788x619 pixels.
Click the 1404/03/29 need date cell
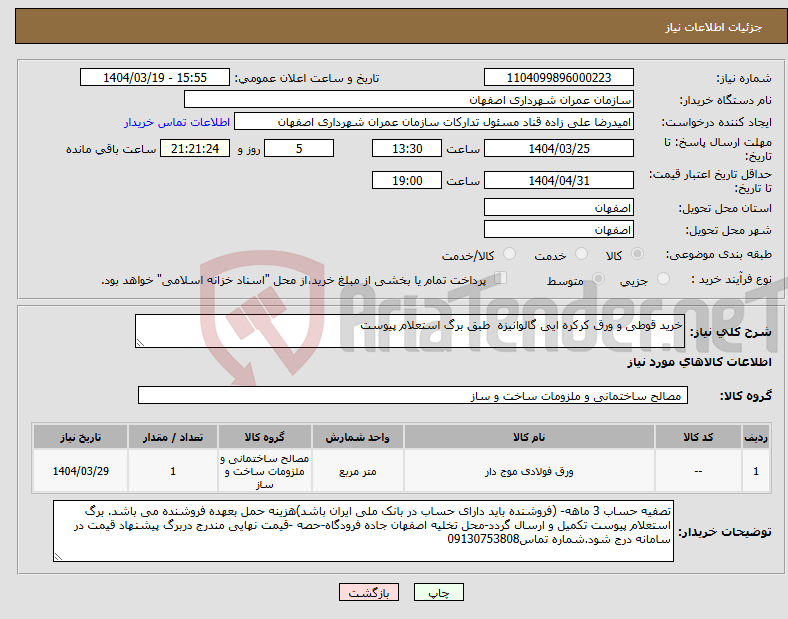click(x=80, y=471)
